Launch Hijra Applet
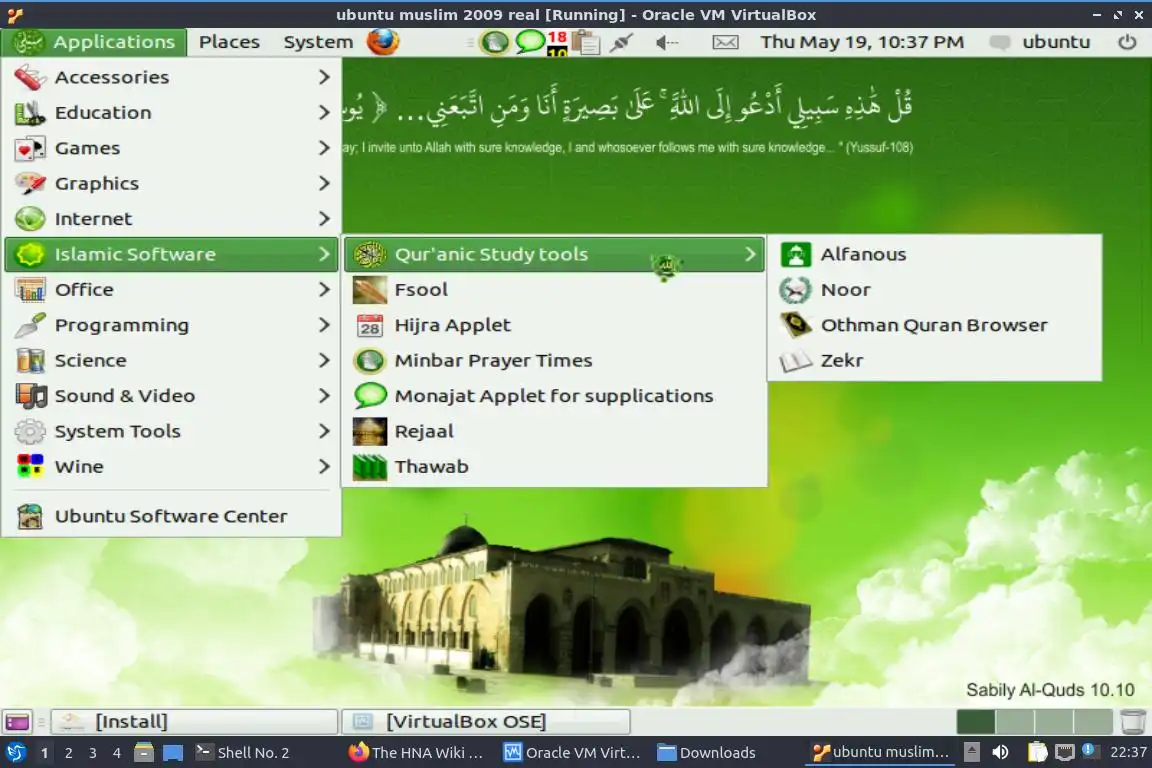The width and height of the screenshot is (1152, 768). coord(555,325)
